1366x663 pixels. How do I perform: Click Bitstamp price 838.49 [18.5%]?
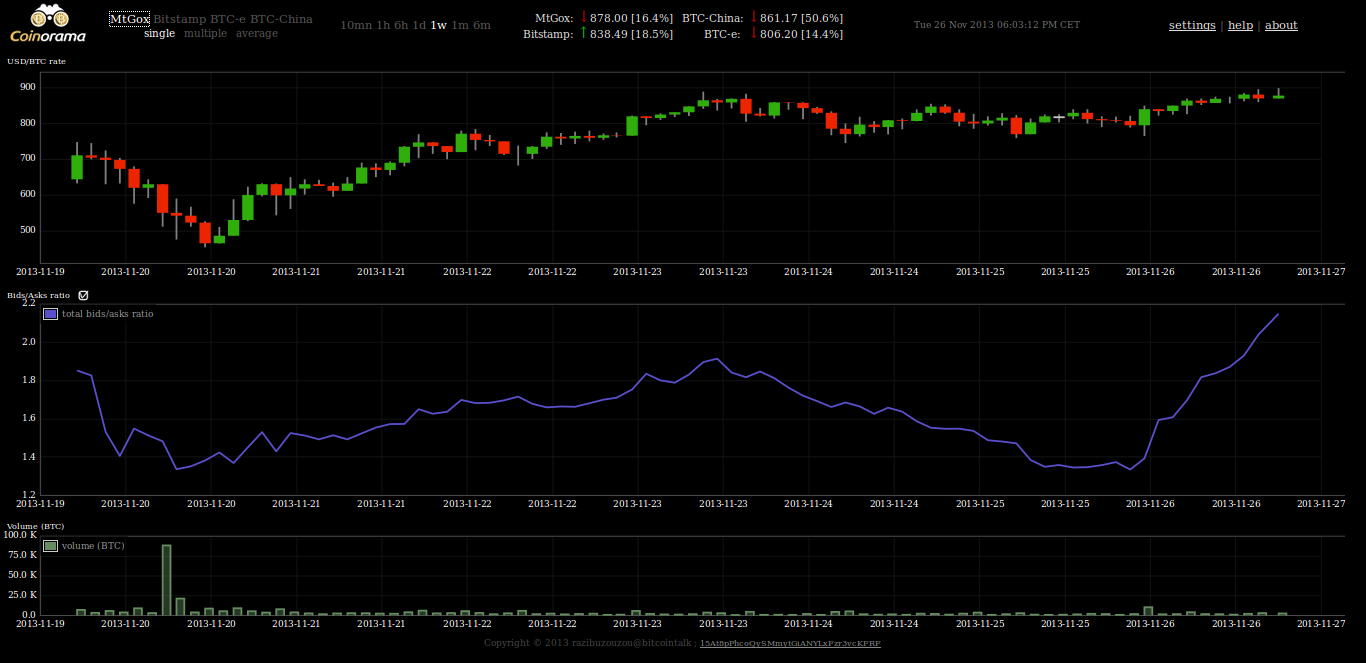(x=631, y=34)
